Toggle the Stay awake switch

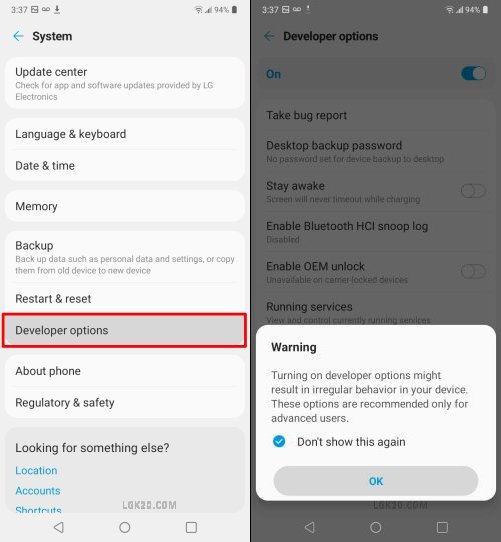(473, 191)
